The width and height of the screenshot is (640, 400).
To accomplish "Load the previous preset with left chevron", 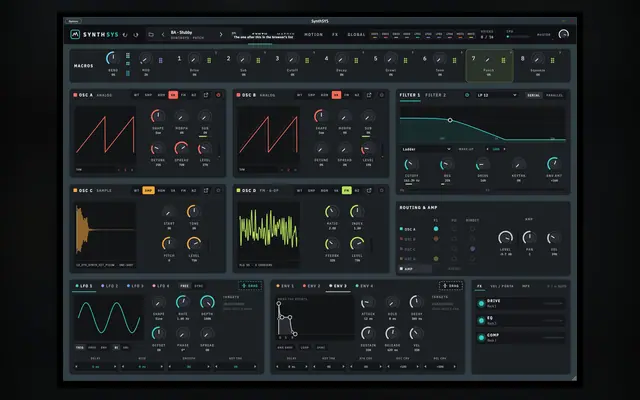I will pyautogui.click(x=163, y=35).
